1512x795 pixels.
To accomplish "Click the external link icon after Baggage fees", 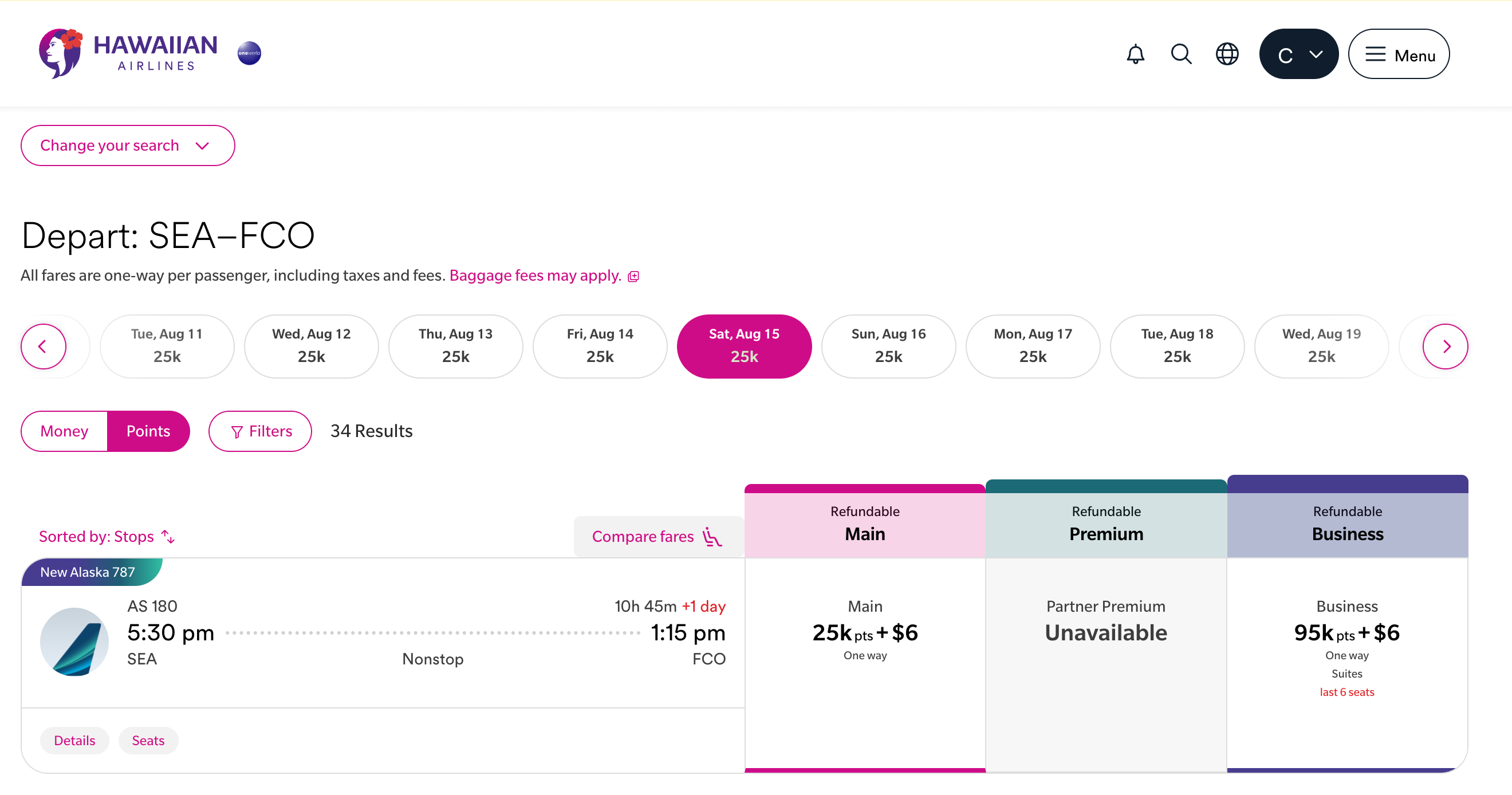I will (x=633, y=277).
